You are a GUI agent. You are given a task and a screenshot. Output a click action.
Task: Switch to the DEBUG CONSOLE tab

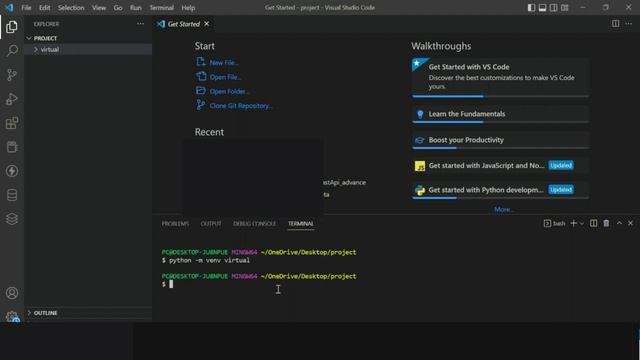tap(254, 224)
